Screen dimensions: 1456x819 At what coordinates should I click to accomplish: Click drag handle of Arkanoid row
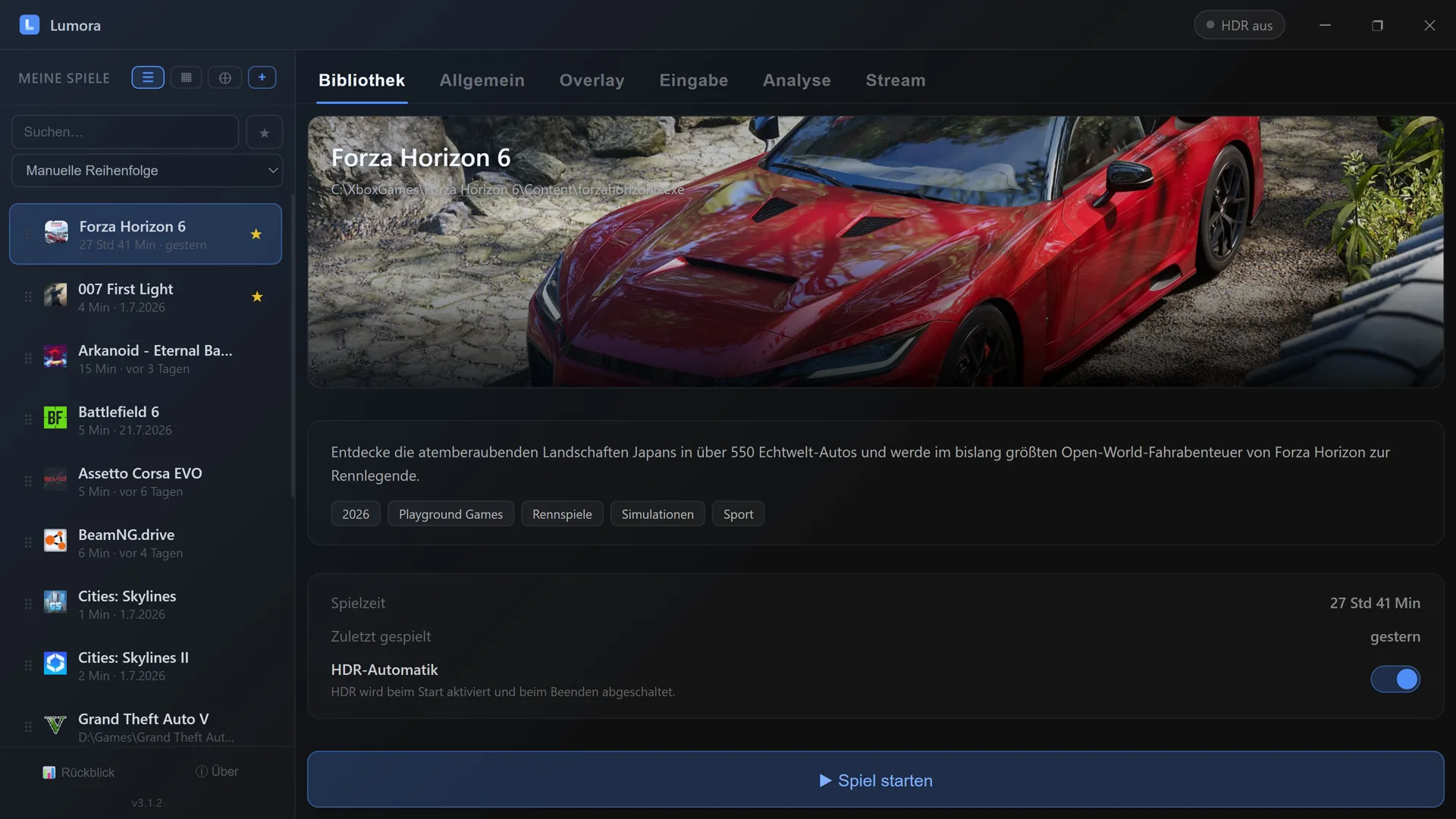(28, 358)
